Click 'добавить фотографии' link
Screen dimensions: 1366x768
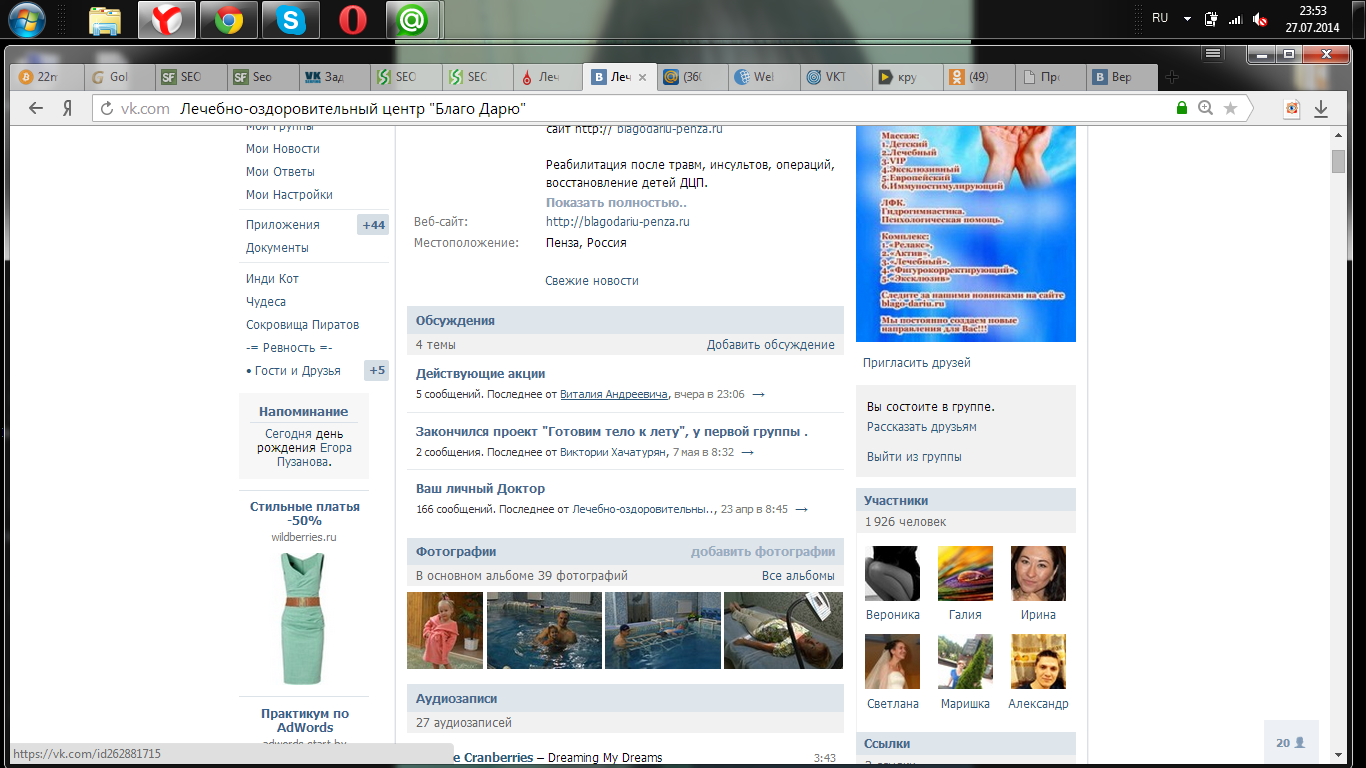pos(762,552)
